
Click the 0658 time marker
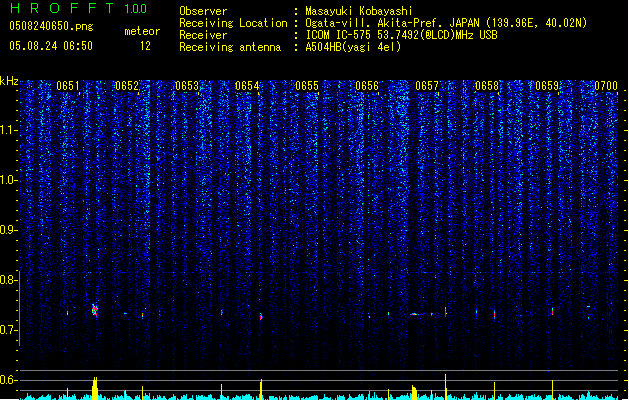pos(487,86)
